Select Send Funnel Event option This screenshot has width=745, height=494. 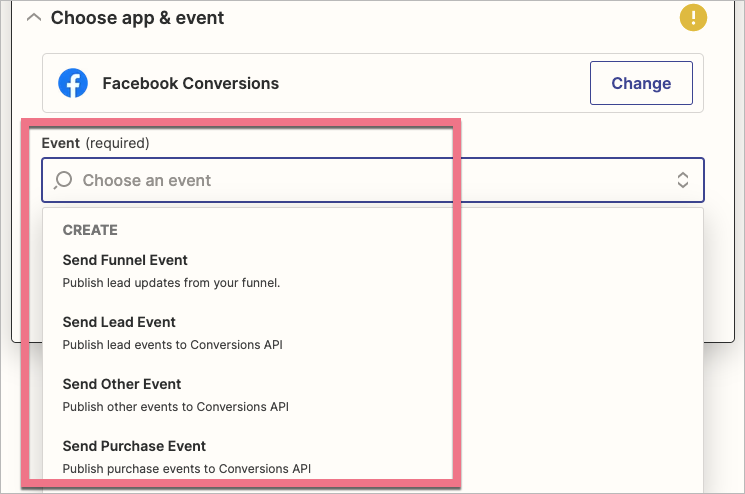tap(125, 260)
